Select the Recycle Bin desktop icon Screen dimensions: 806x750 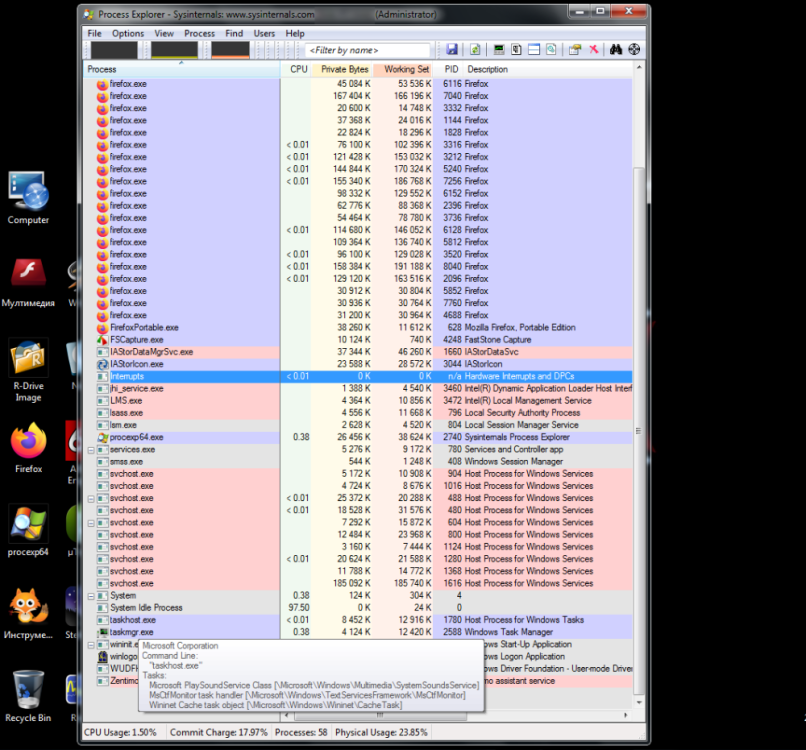click(x=28, y=697)
